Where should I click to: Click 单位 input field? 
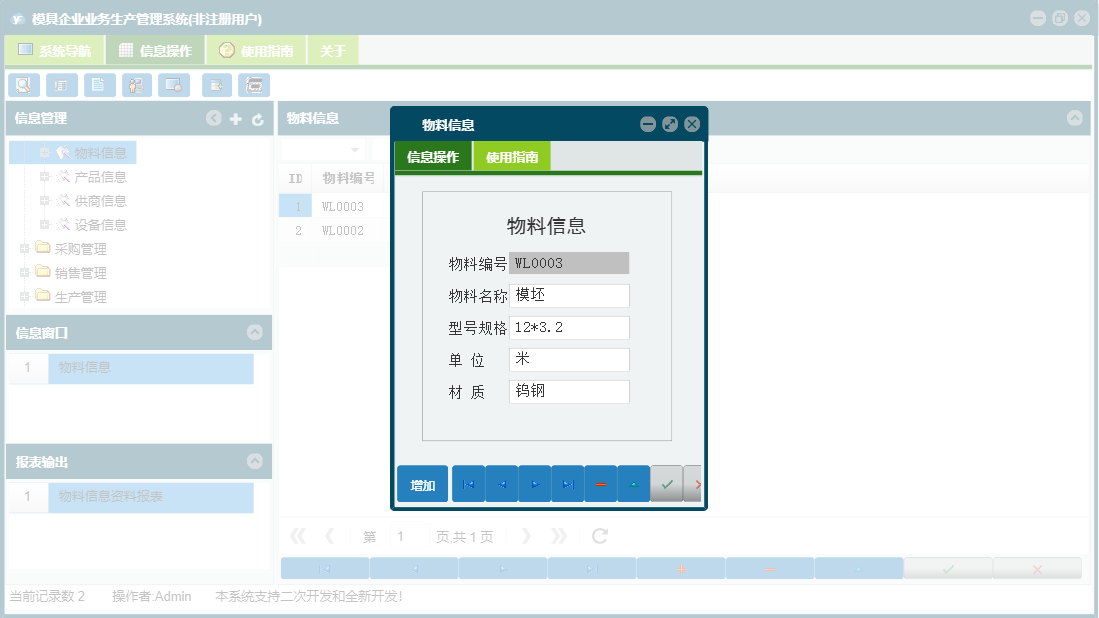click(569, 359)
